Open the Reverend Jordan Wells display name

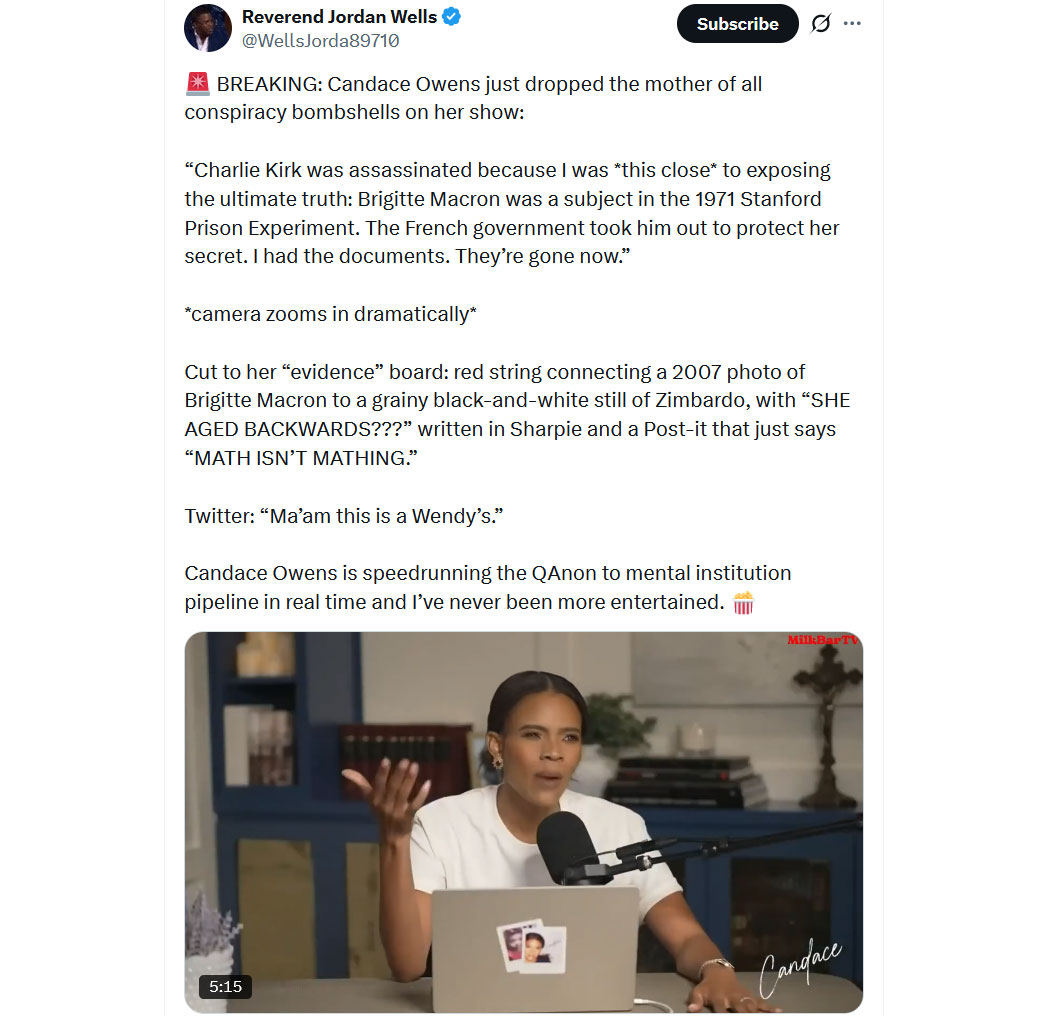click(339, 17)
